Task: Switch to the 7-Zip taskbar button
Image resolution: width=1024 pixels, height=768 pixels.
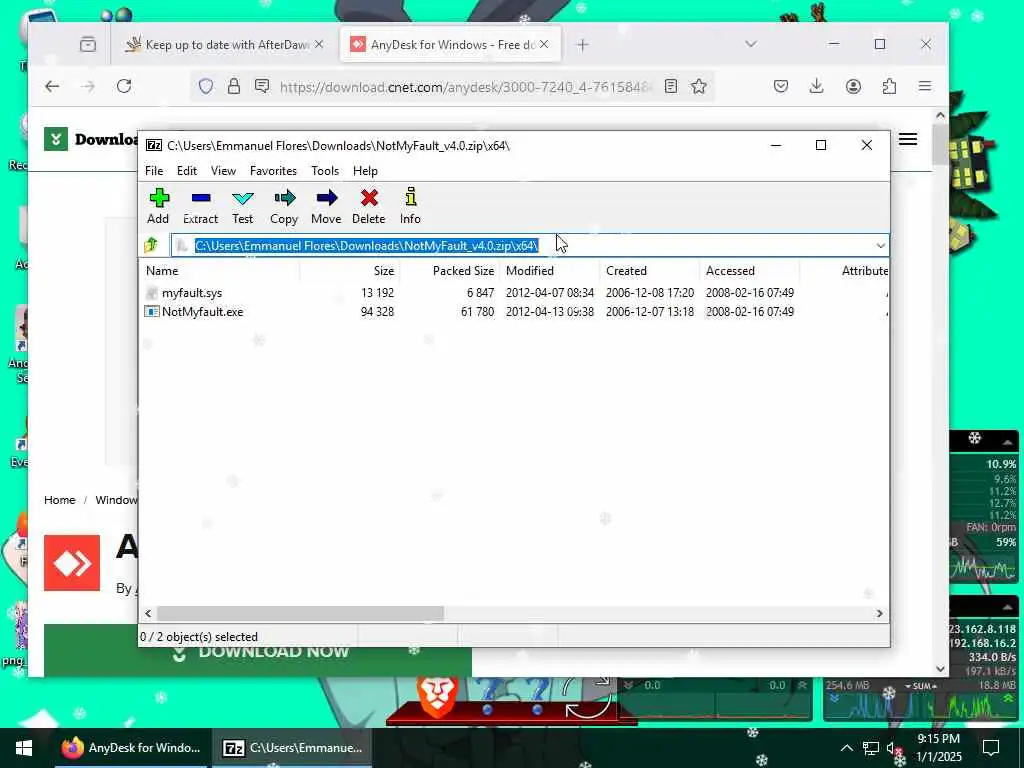Action: click(x=293, y=748)
